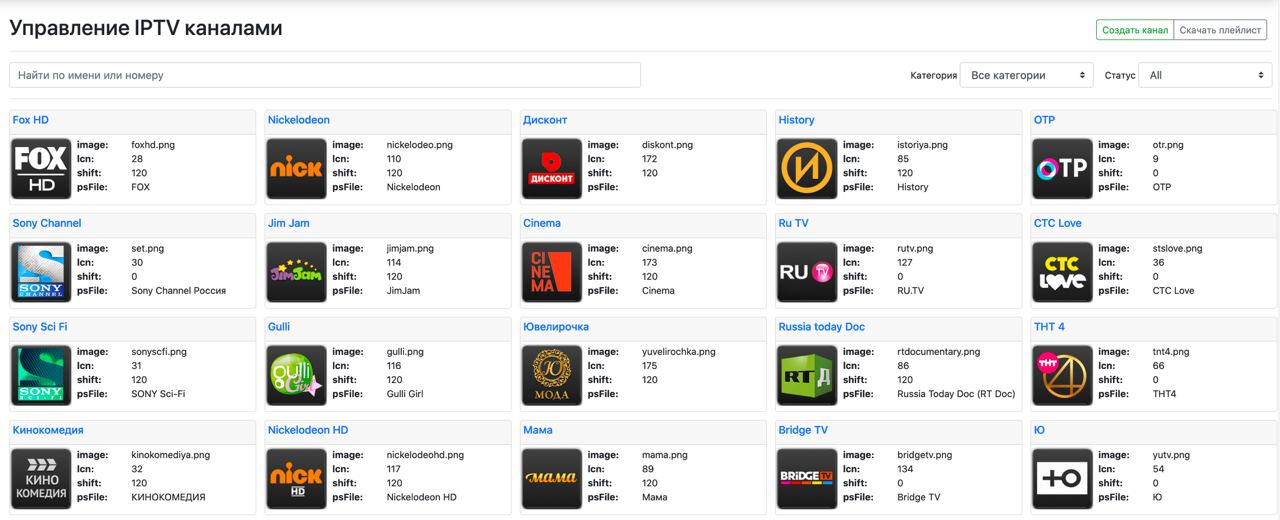
Task: Click the Cinema channel logo
Action: (x=552, y=273)
